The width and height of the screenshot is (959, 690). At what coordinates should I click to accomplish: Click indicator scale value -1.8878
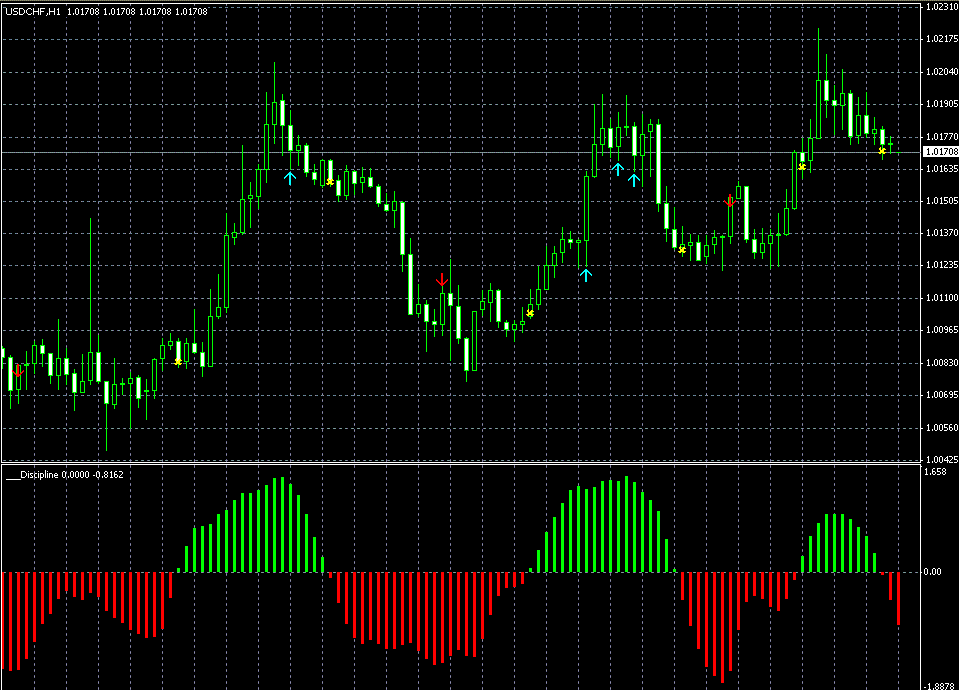(940, 686)
